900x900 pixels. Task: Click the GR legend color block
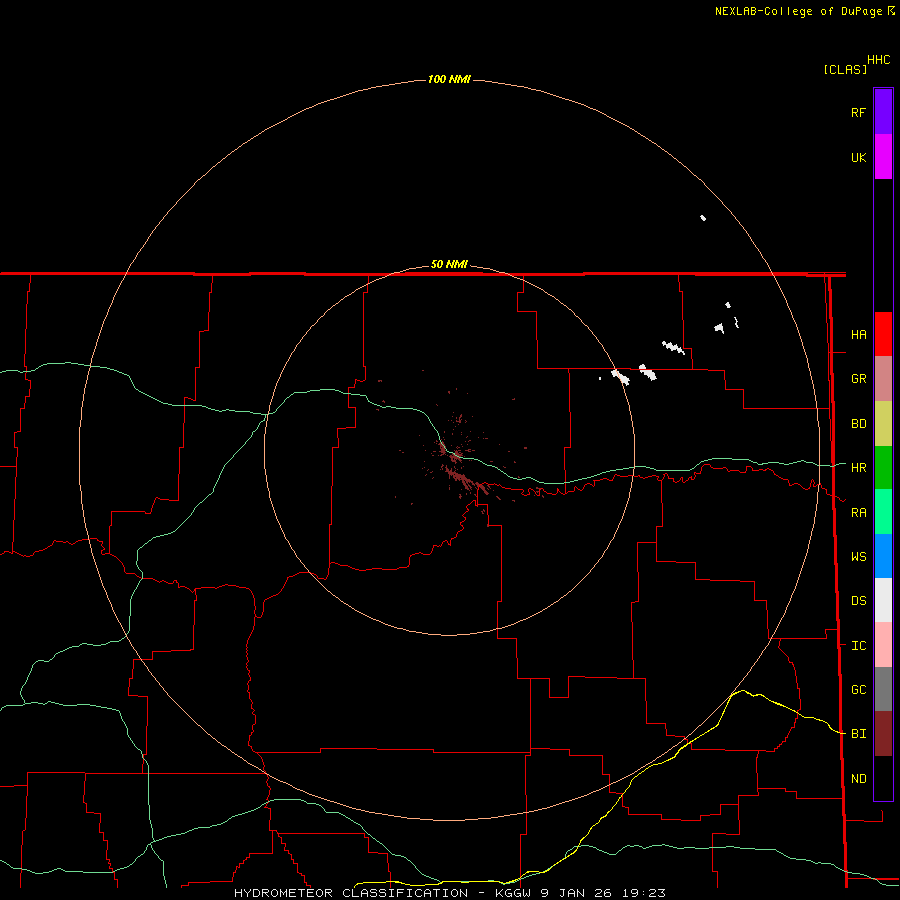click(x=883, y=379)
